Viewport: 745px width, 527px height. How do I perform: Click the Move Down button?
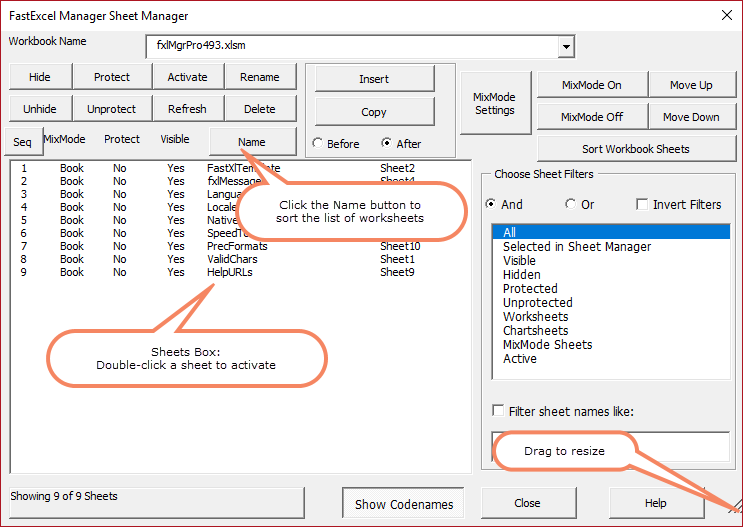[x=691, y=117]
